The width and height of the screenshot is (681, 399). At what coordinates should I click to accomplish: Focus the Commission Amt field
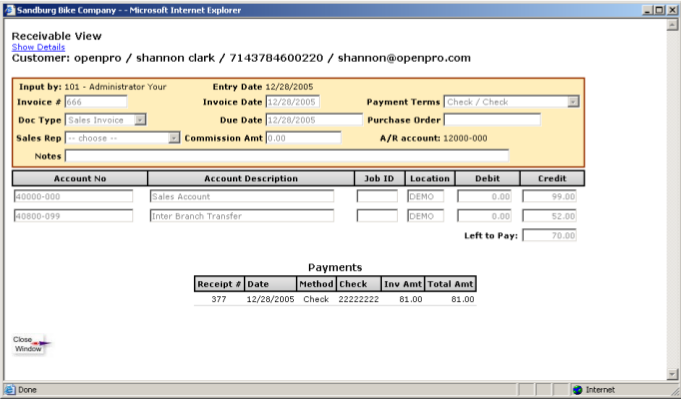tap(303, 138)
